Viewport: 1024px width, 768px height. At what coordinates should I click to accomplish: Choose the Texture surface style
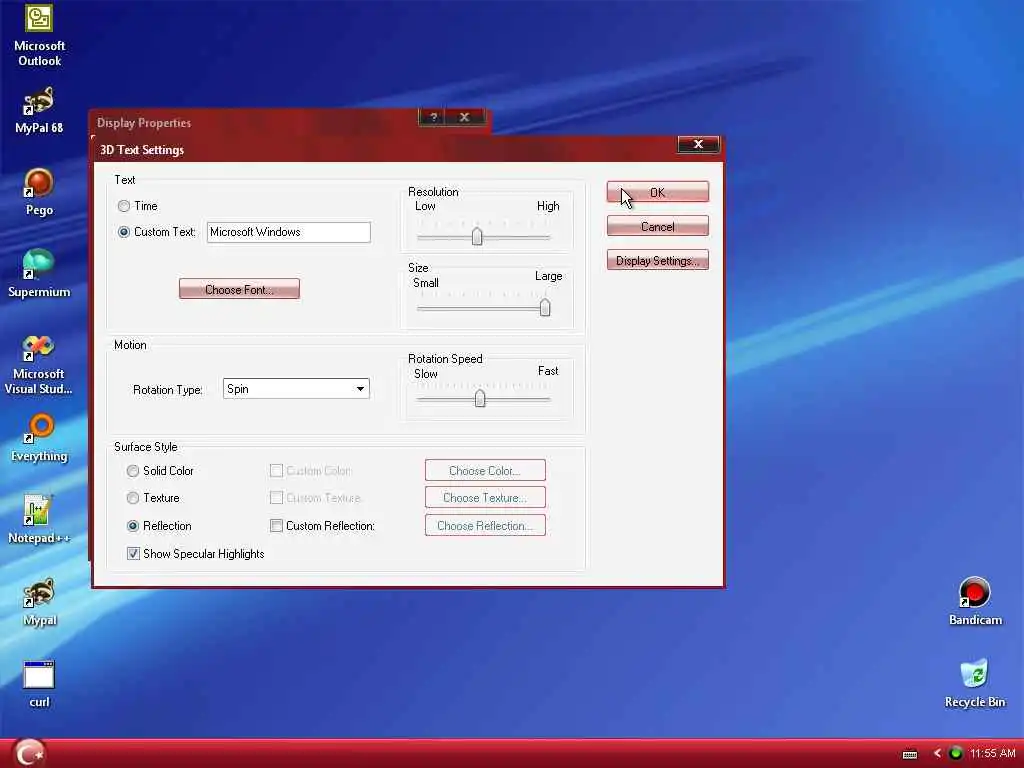[133, 498]
